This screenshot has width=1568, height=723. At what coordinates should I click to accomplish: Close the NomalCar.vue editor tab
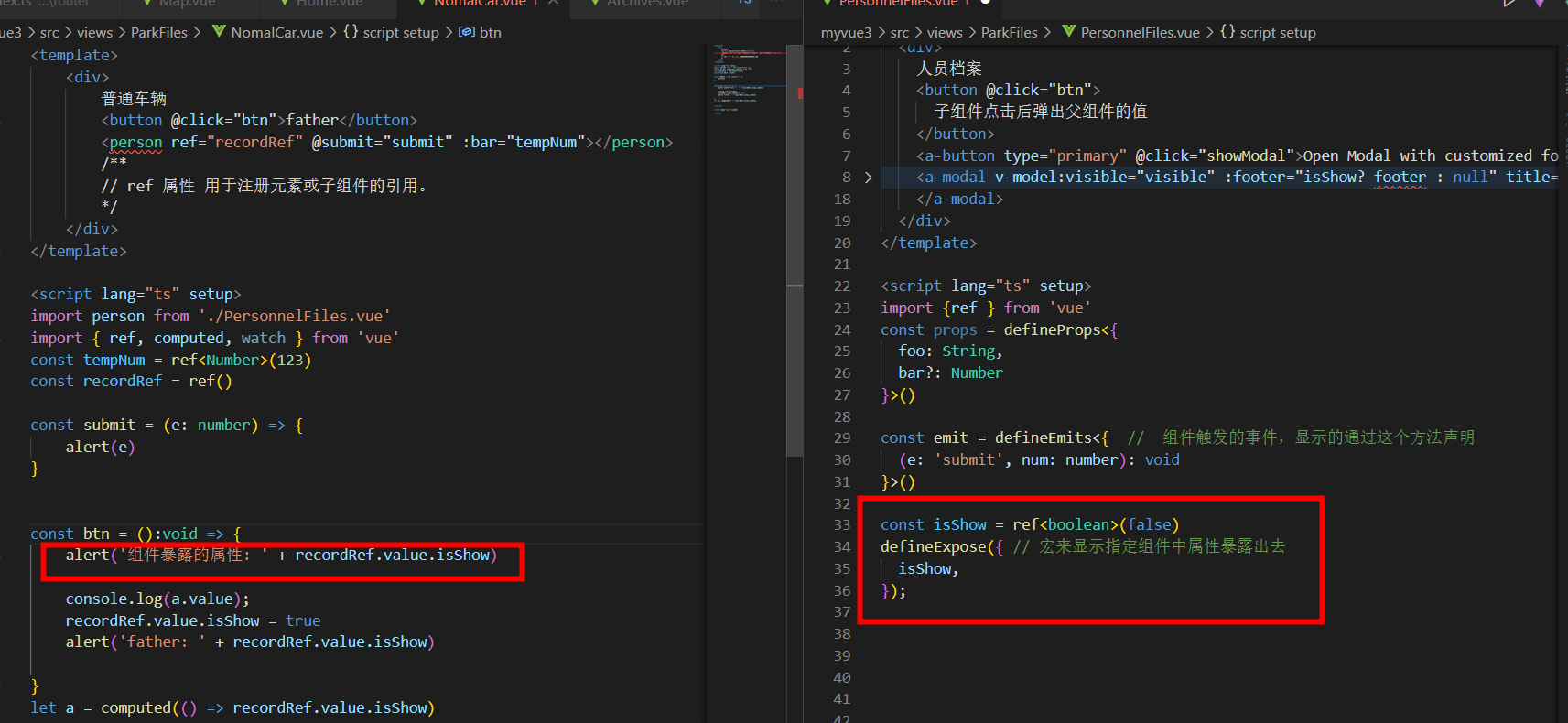click(x=553, y=3)
